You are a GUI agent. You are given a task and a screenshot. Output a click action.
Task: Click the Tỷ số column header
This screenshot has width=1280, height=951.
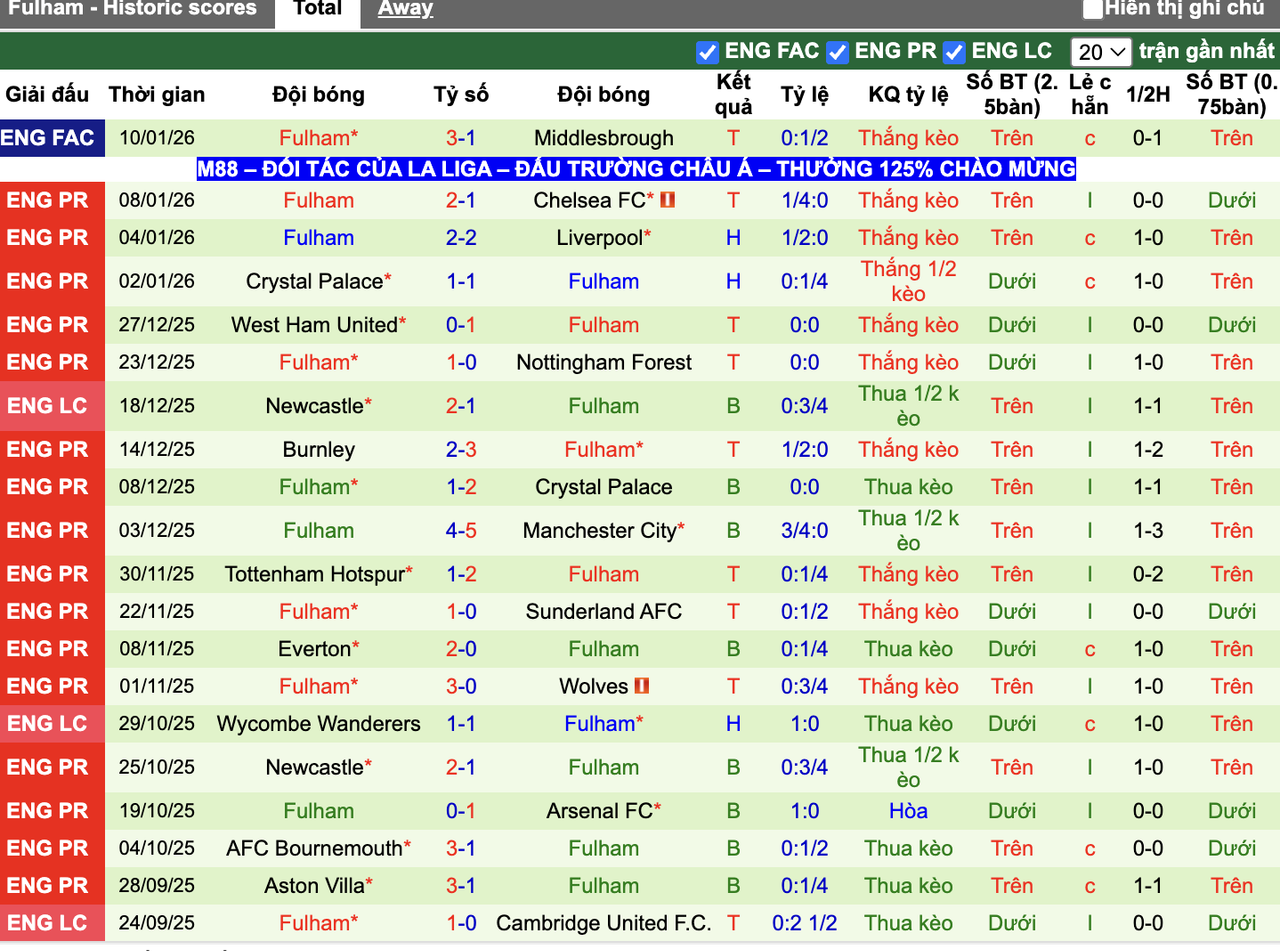pyautogui.click(x=461, y=95)
